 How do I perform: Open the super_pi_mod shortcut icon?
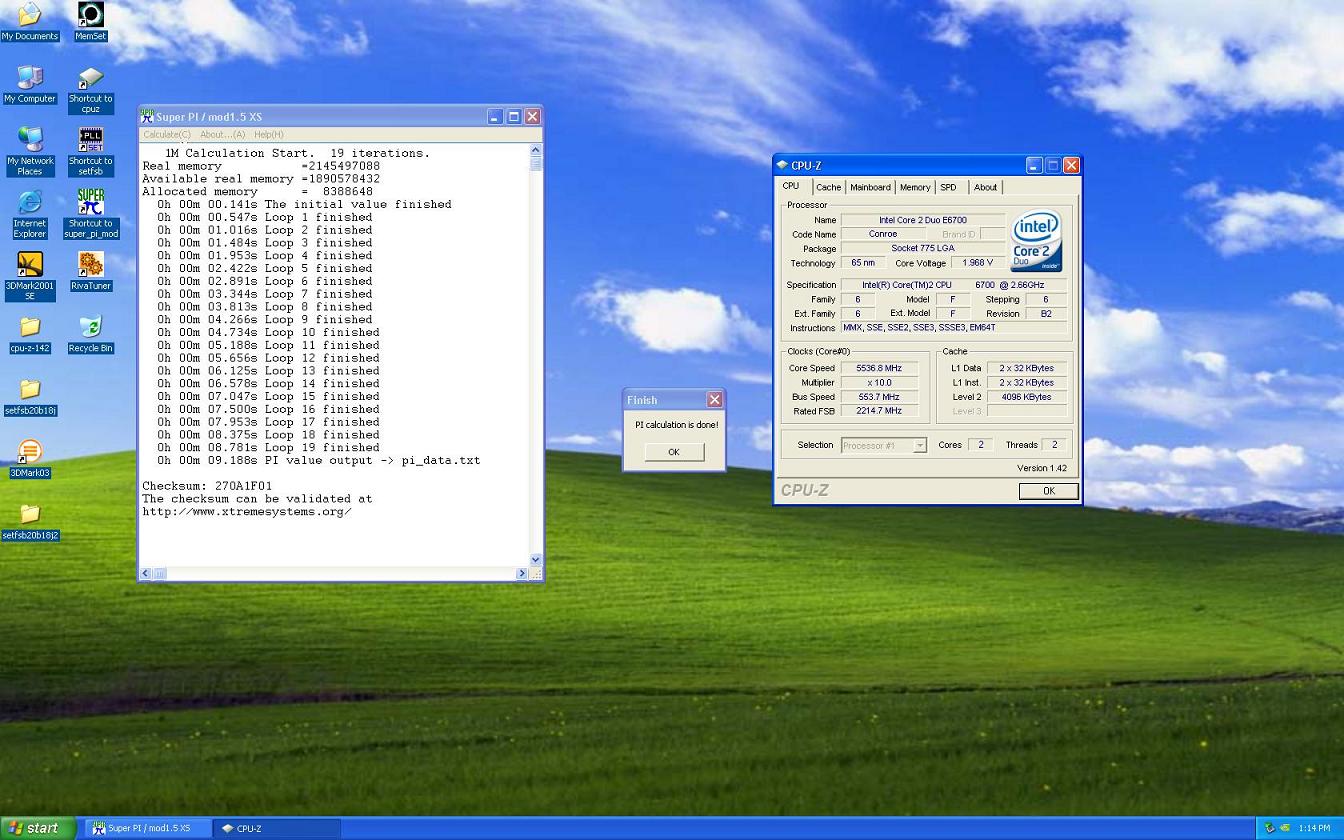(x=90, y=203)
